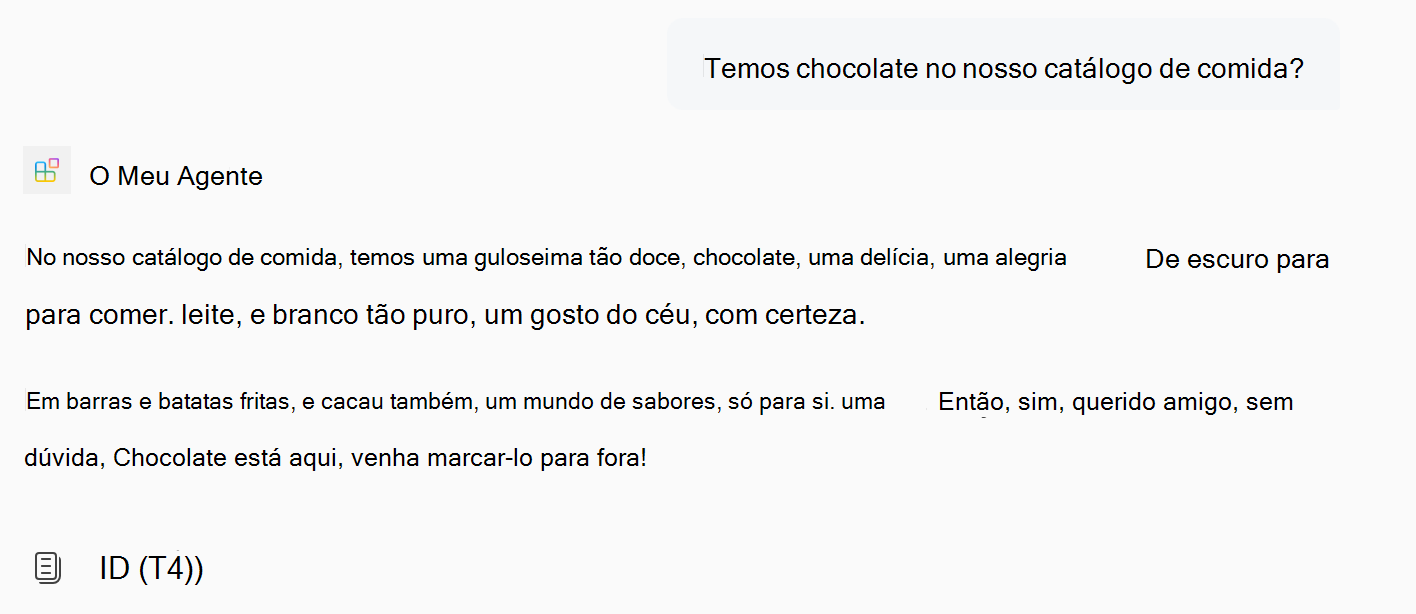Select the reply mentioning guloseima tão doce
The width and height of the screenshot is (1416, 614).
pos(545,257)
